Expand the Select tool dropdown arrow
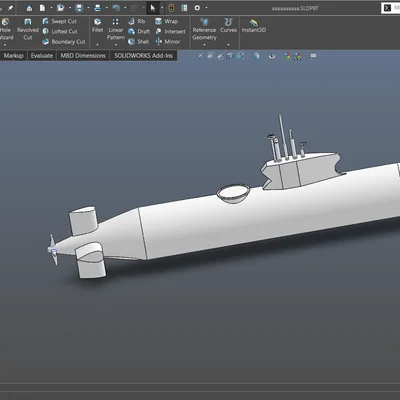 click(162, 8)
